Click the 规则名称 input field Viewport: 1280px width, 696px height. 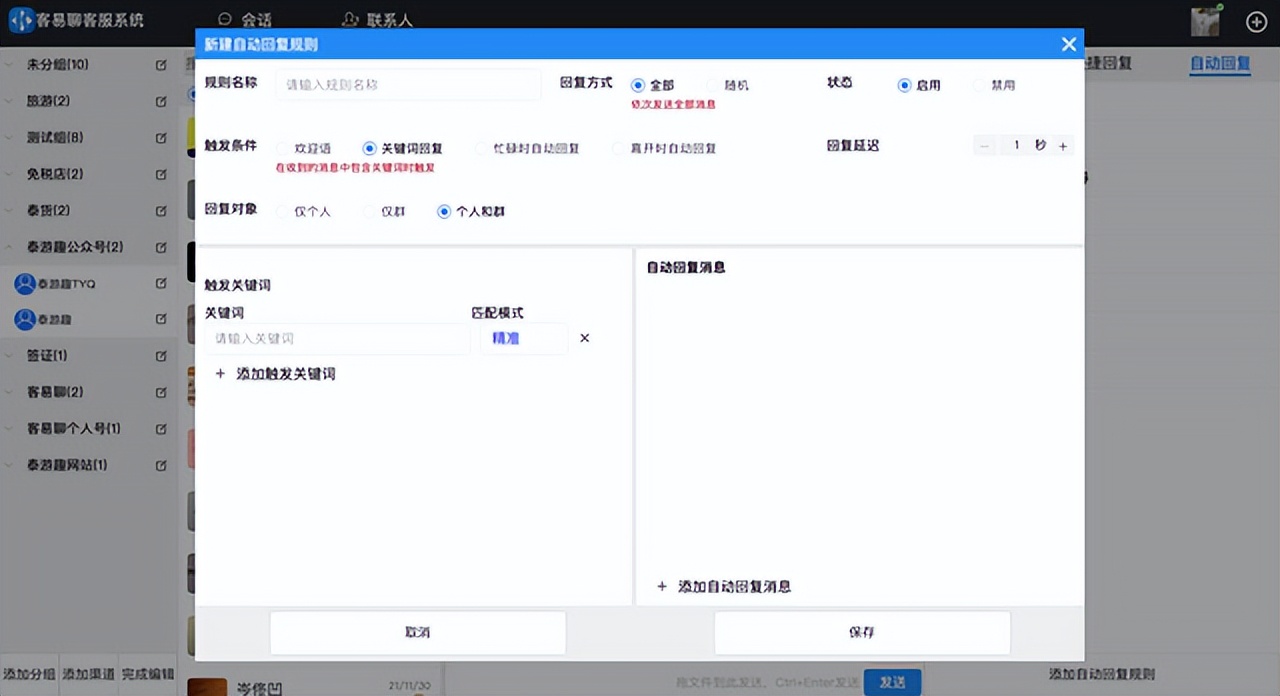[408, 85]
